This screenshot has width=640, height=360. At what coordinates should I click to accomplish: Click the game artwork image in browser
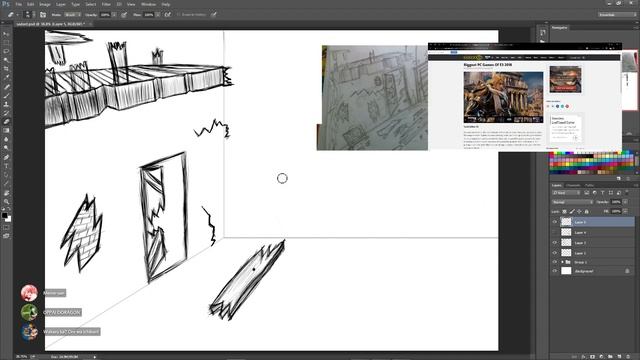[x=503, y=97]
